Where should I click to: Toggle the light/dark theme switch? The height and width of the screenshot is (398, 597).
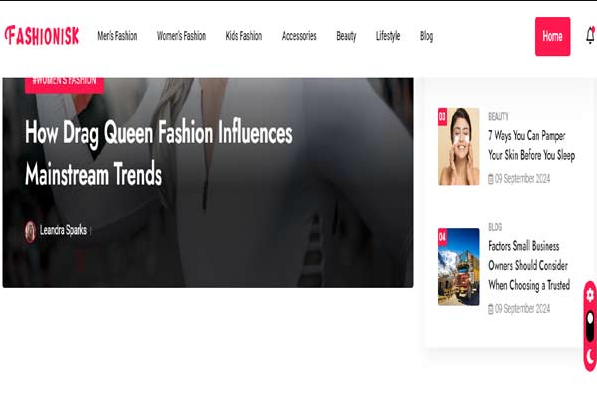(590, 326)
